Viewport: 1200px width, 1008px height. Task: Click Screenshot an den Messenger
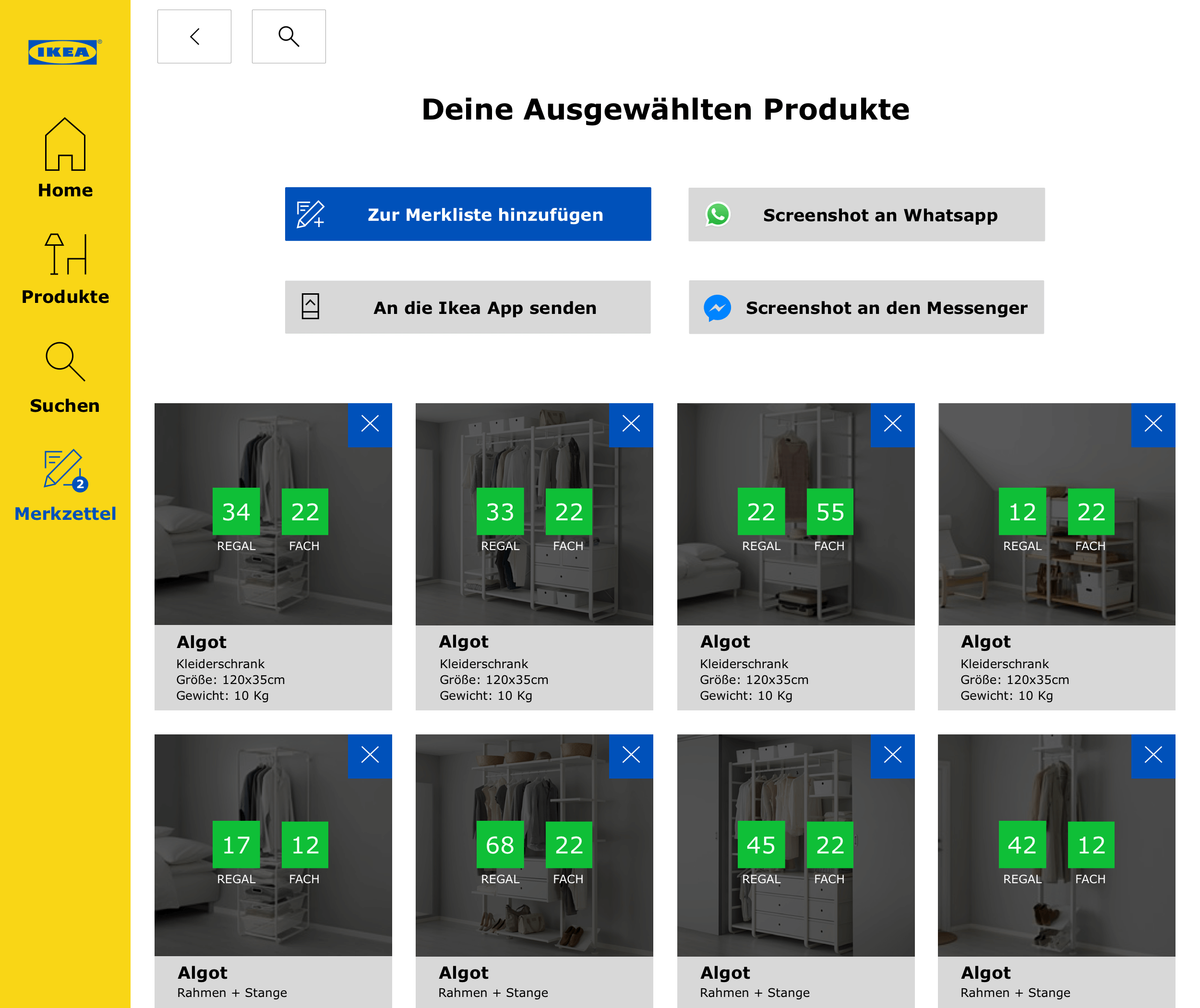[866, 307]
